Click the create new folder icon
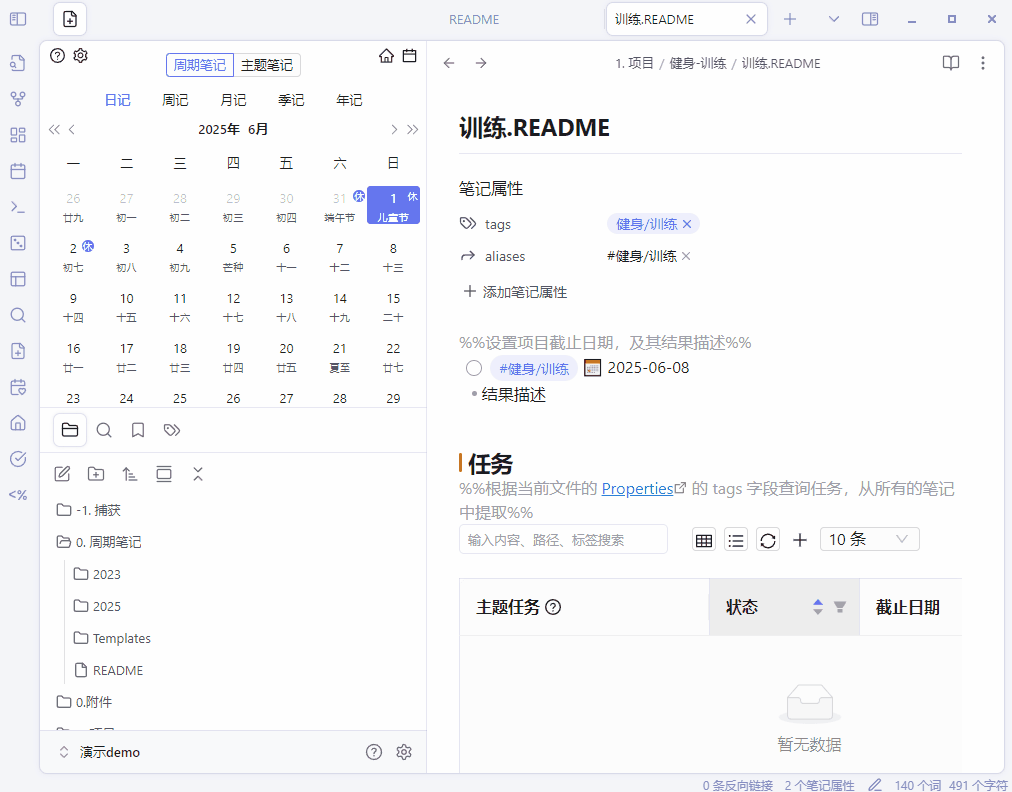Image resolution: width=1012 pixels, height=792 pixels. tap(96, 474)
